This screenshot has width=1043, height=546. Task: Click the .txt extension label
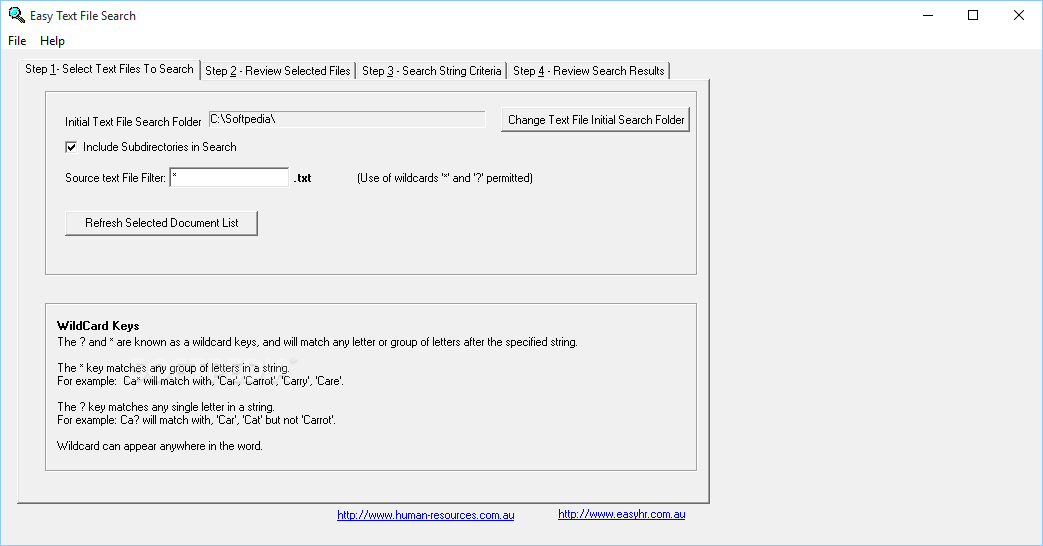303,178
